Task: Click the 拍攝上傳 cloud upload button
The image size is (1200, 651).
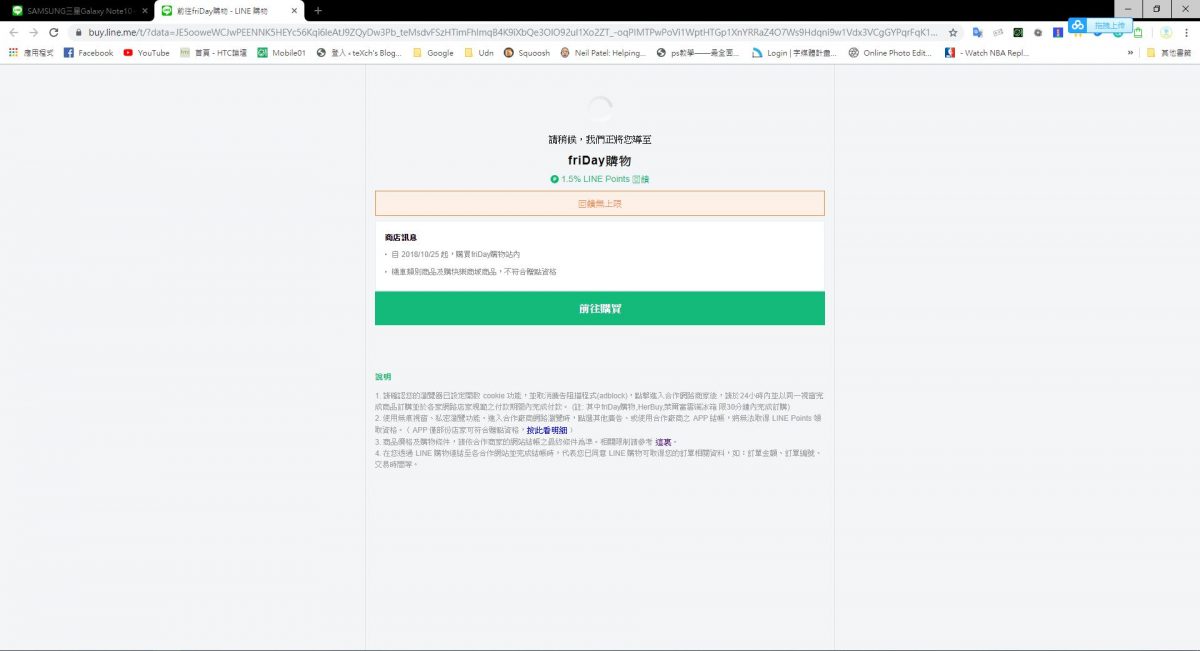Action: (1099, 25)
